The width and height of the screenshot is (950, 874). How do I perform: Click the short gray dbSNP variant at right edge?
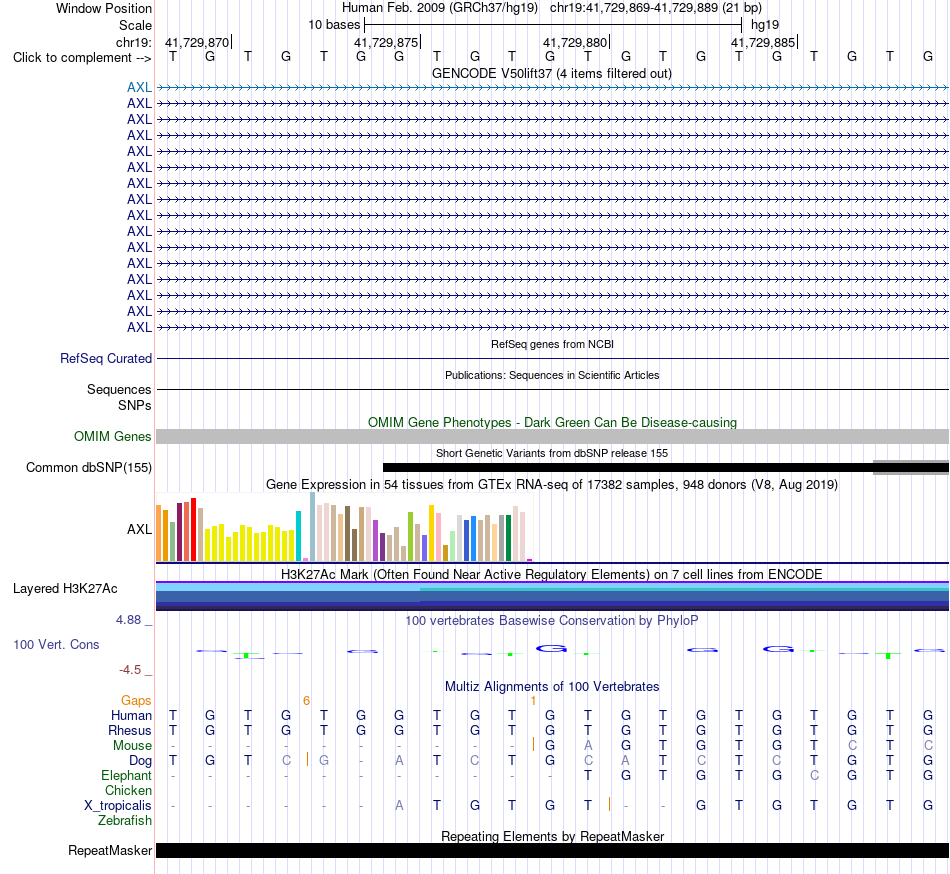pos(911,467)
